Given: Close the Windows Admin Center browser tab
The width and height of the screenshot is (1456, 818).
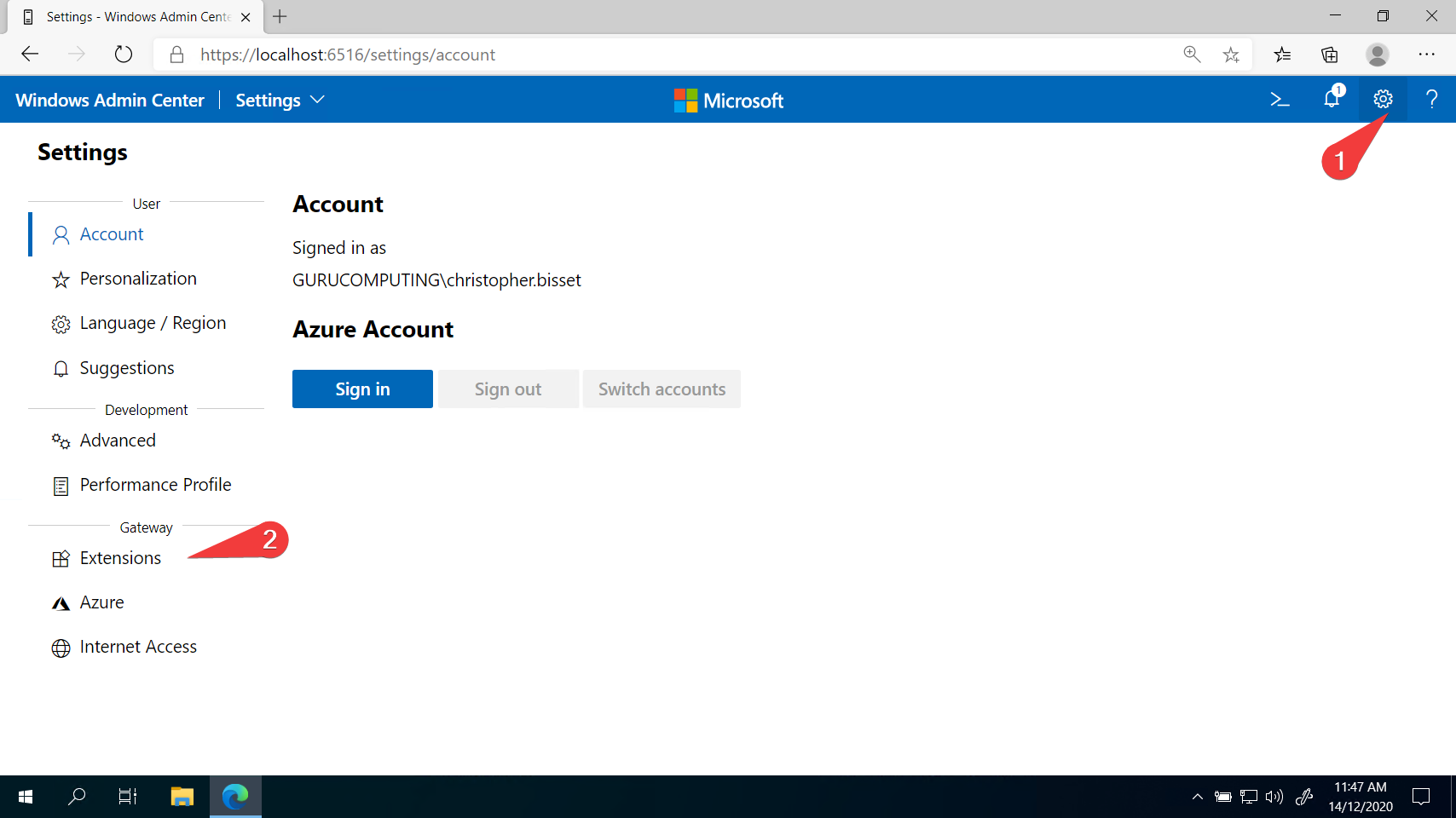Looking at the screenshot, I should click(246, 17).
